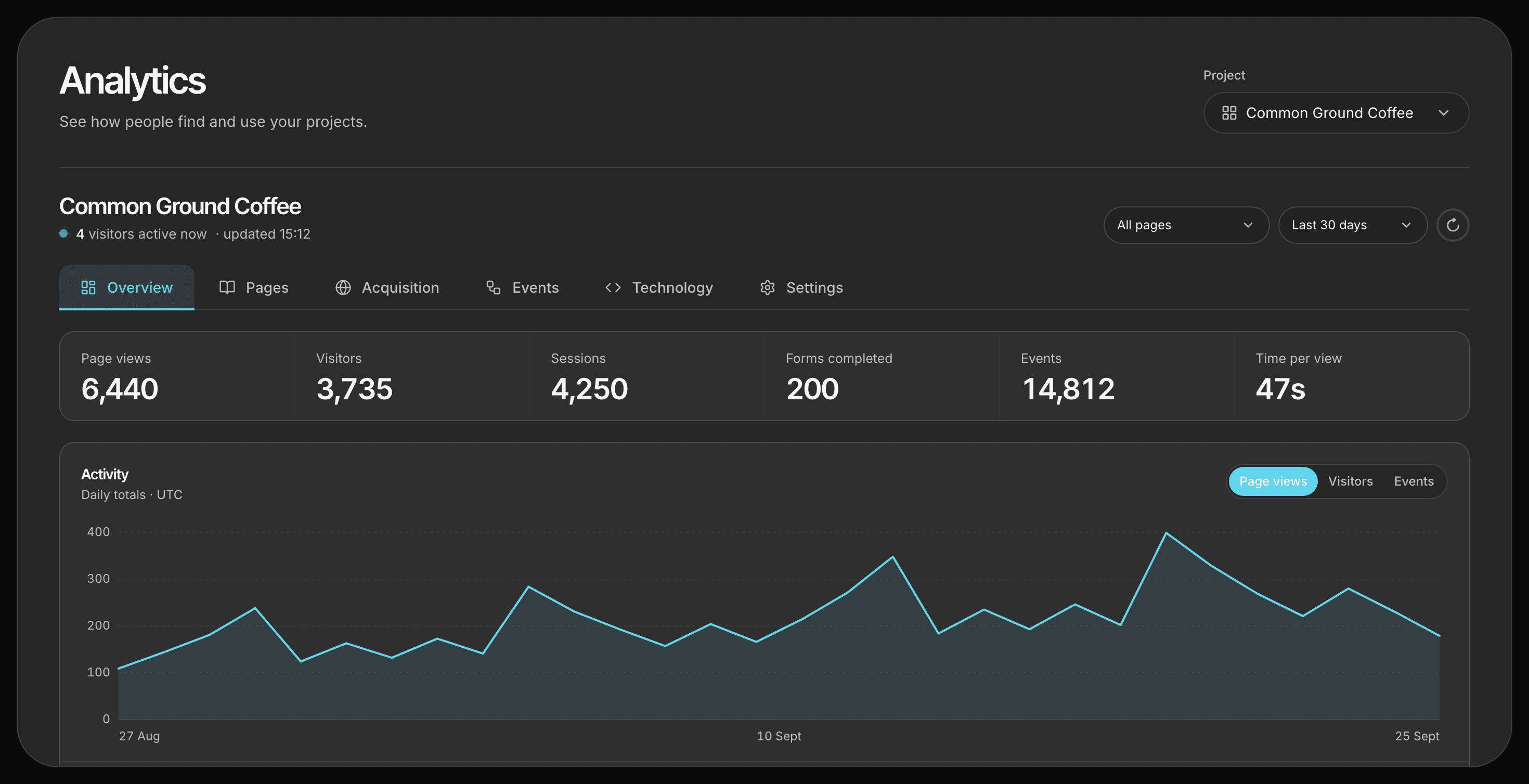This screenshot has width=1529, height=784.
Task: Click the highest peak on Activity chart
Action: [x=1167, y=533]
